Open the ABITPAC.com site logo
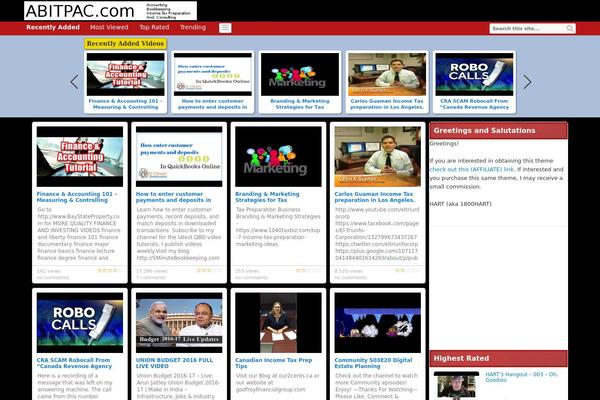600x400 pixels. click(111, 11)
